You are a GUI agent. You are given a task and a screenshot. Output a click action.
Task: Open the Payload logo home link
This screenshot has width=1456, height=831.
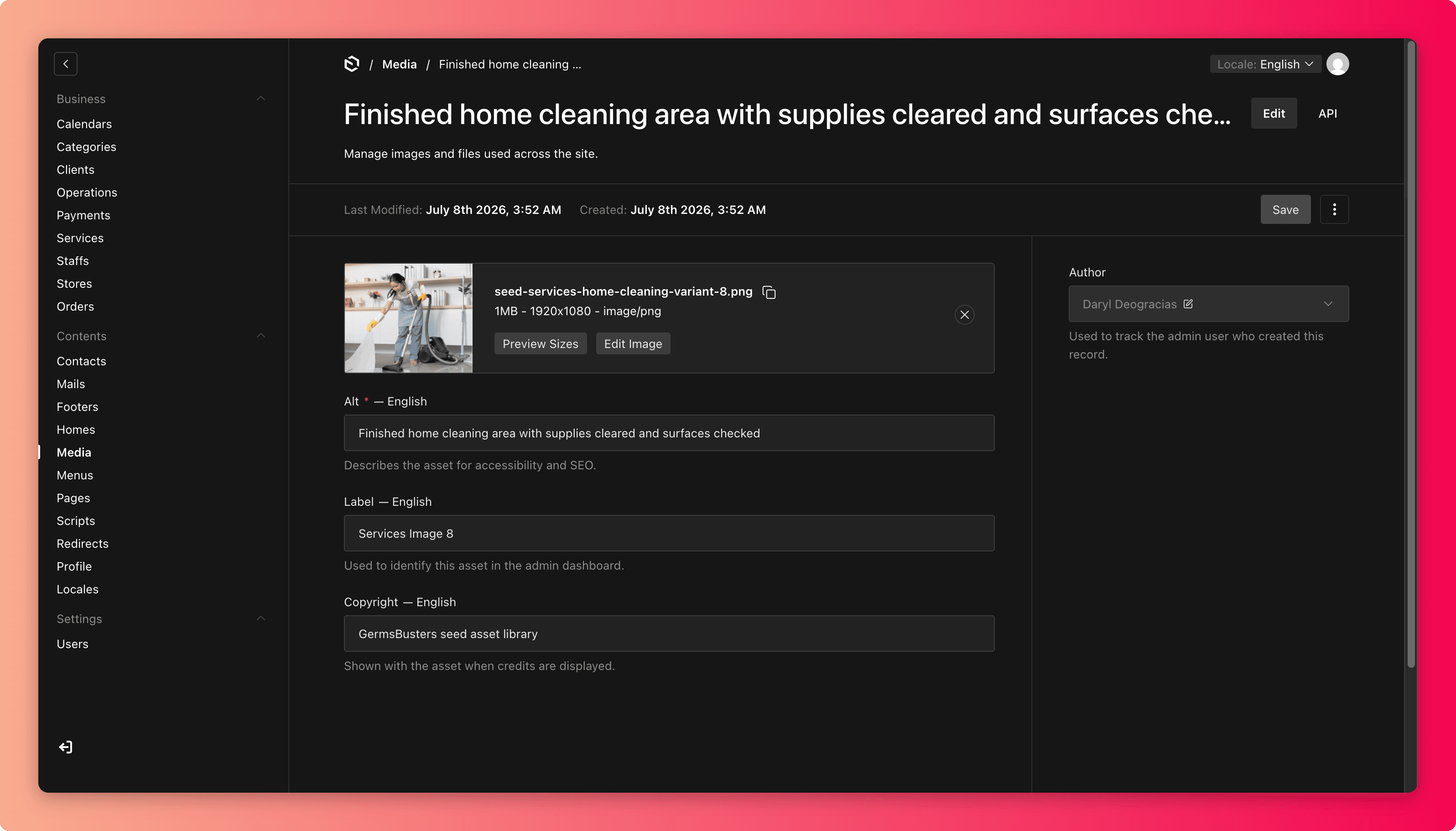coord(352,64)
